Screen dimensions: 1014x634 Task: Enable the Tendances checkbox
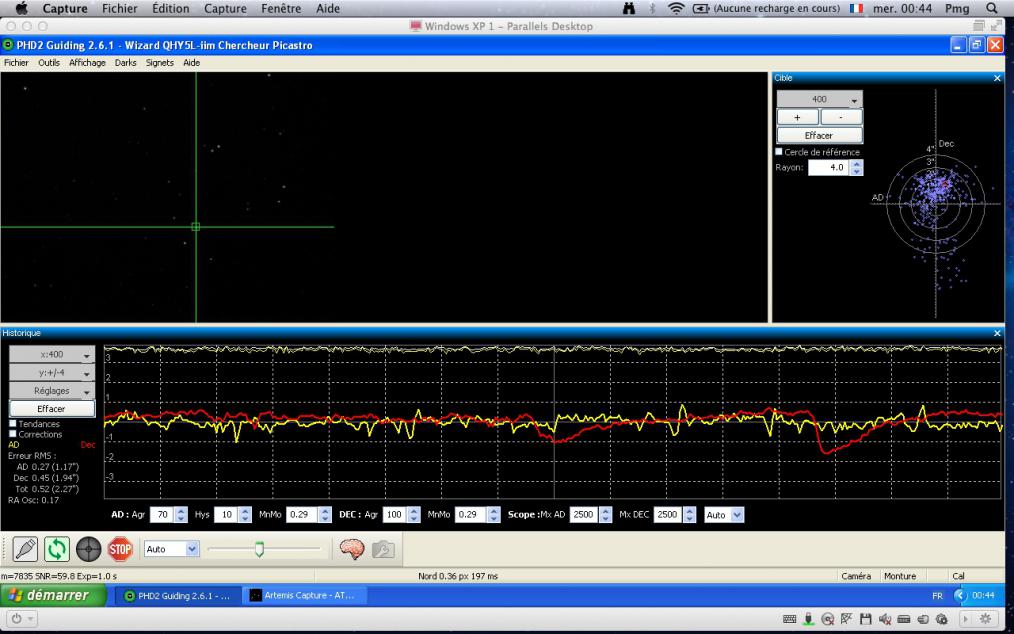tap(13, 424)
